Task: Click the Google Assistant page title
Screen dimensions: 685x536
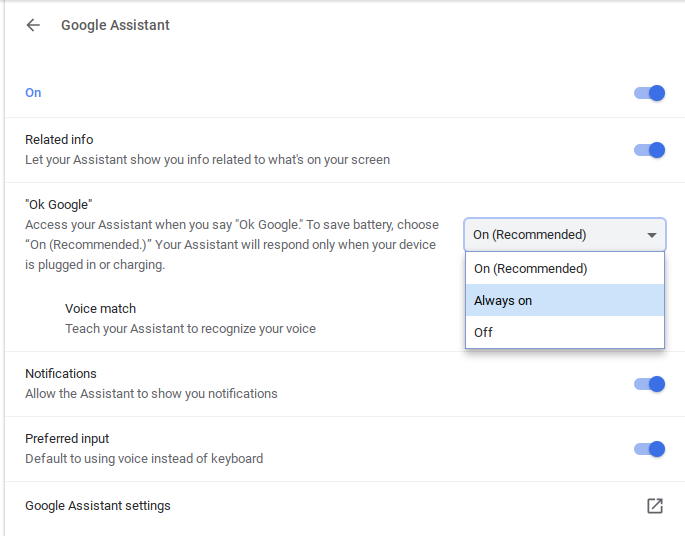Action: click(115, 25)
